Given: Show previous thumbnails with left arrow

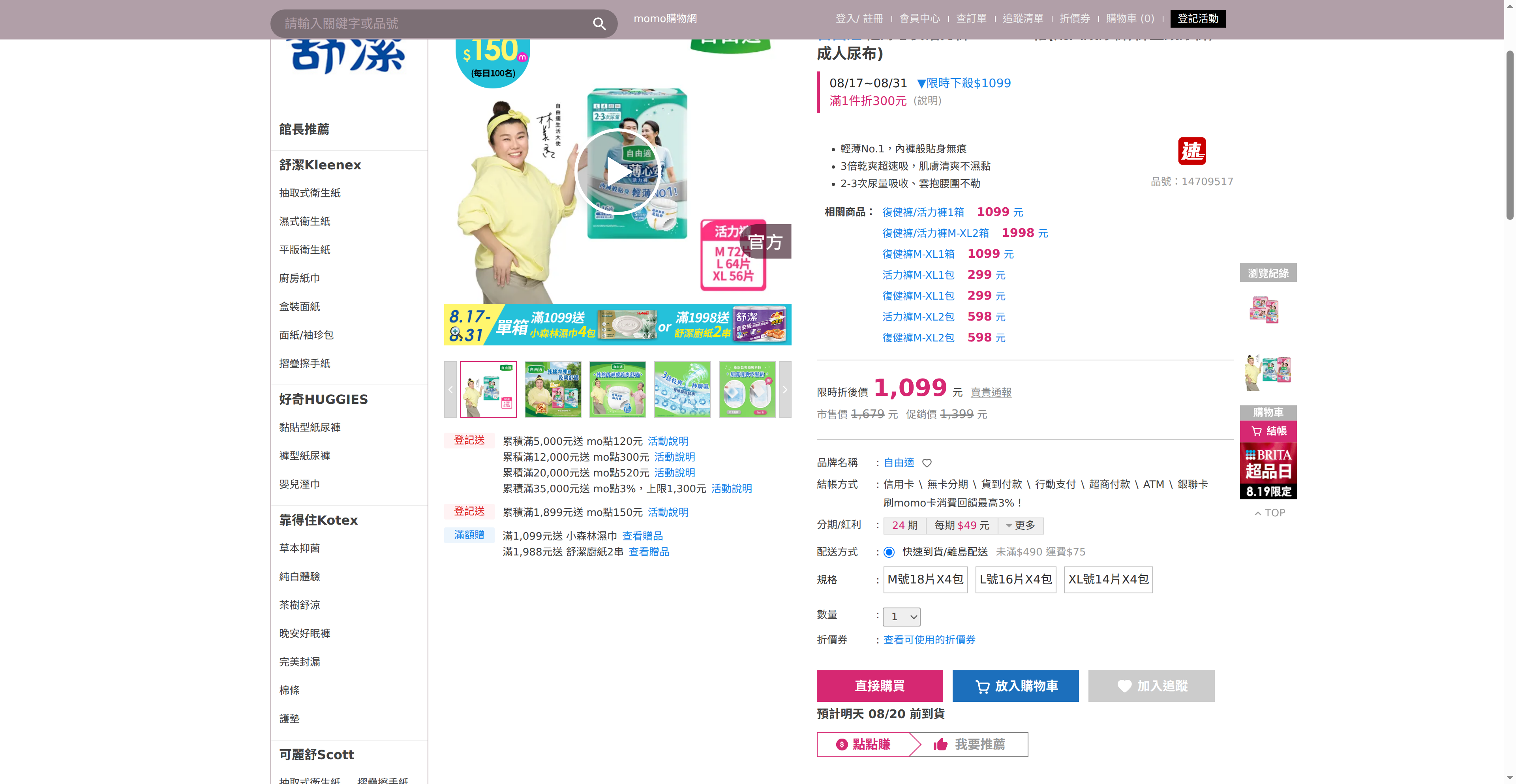Looking at the screenshot, I should [x=450, y=390].
